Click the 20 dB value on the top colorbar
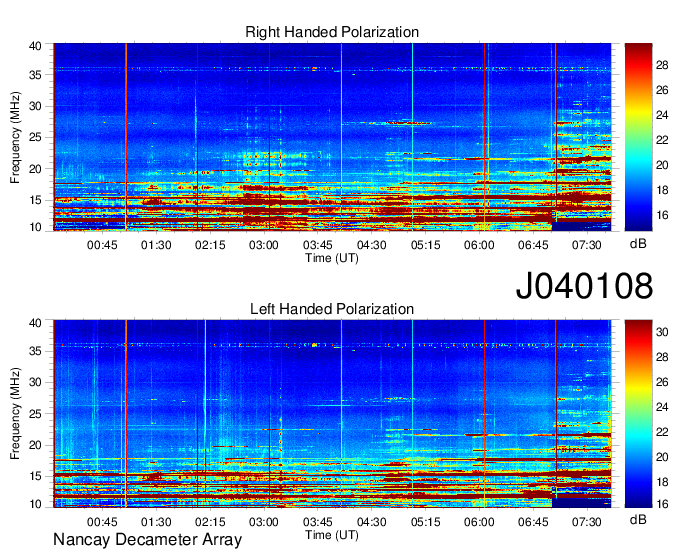 (662, 165)
